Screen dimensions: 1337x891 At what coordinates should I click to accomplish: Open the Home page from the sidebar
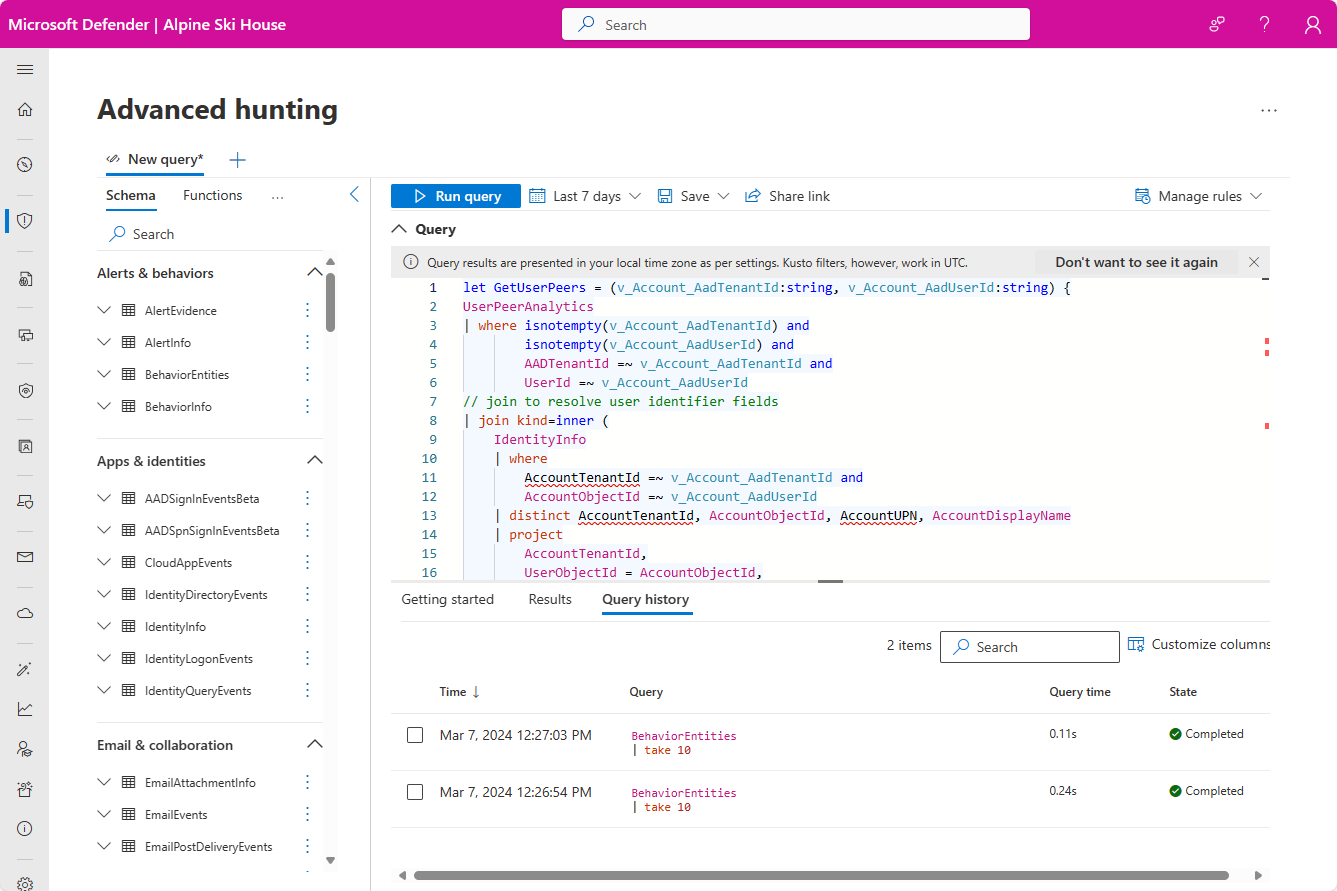point(24,109)
